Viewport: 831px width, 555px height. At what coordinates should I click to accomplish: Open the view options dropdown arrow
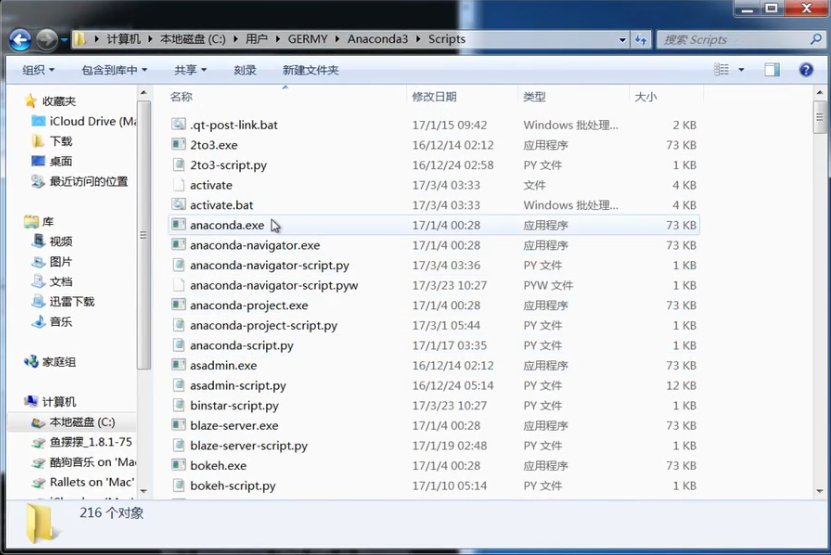(x=741, y=70)
